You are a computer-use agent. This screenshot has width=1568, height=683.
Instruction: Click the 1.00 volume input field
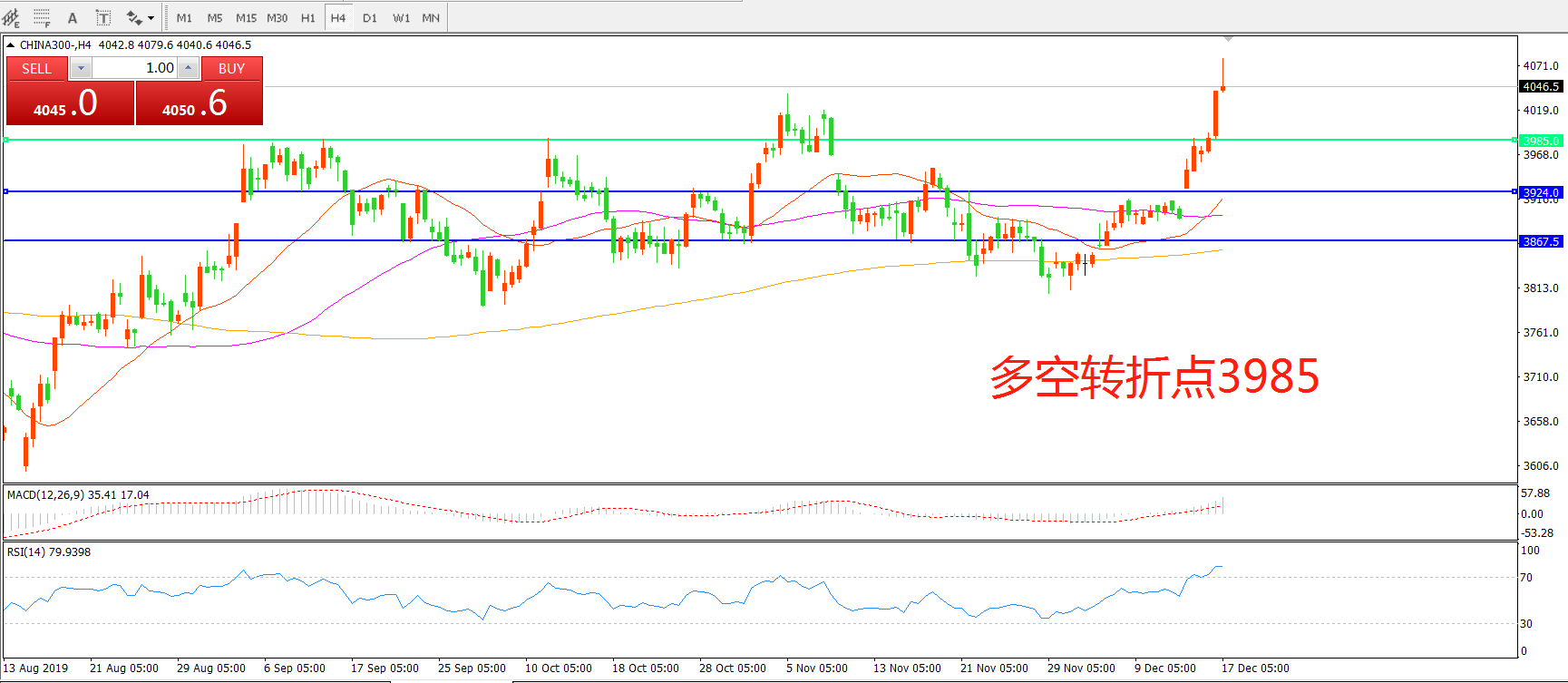coord(134,68)
